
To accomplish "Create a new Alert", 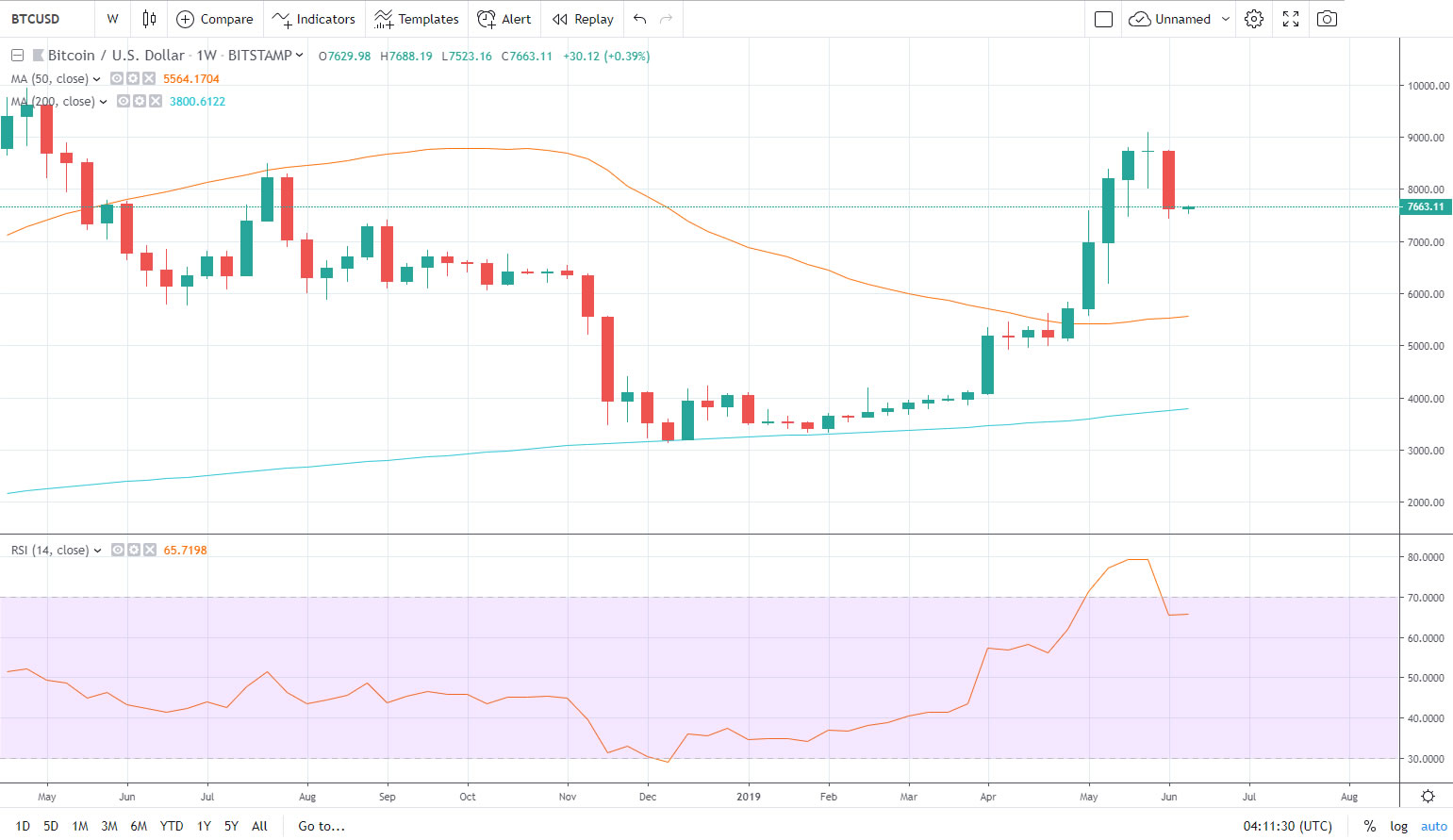I will 504,18.
